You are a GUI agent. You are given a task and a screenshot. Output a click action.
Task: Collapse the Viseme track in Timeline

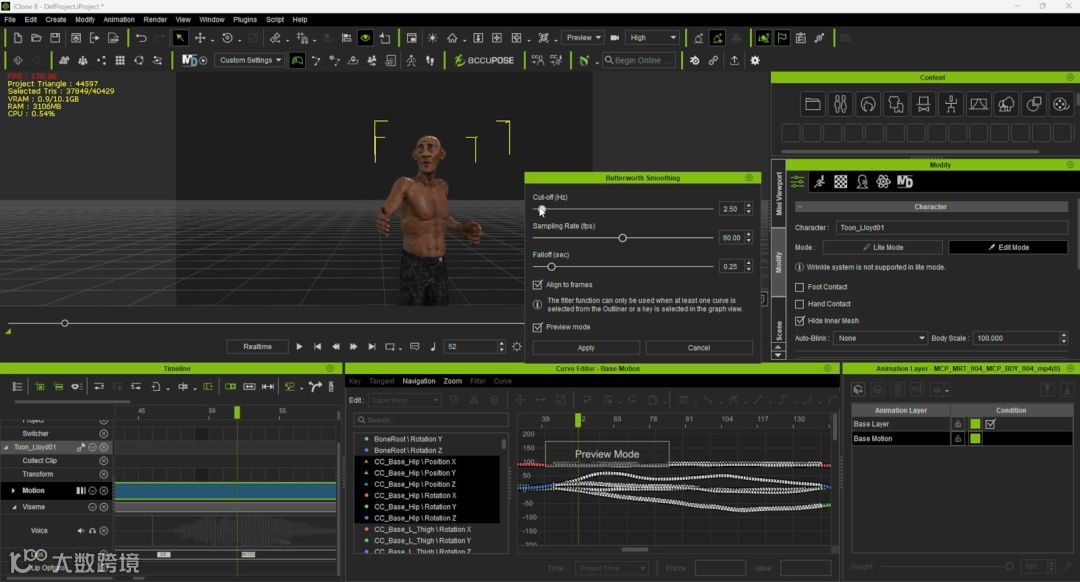click(14, 507)
